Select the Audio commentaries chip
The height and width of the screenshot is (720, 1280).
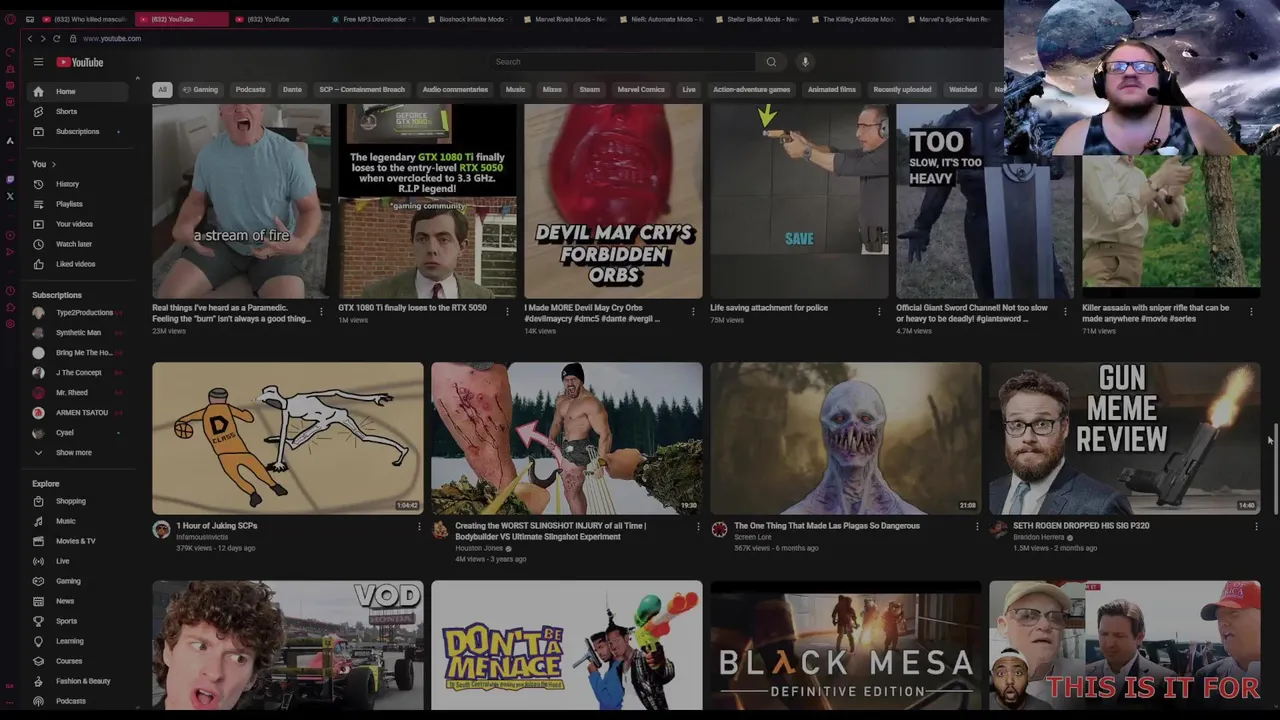click(x=455, y=90)
